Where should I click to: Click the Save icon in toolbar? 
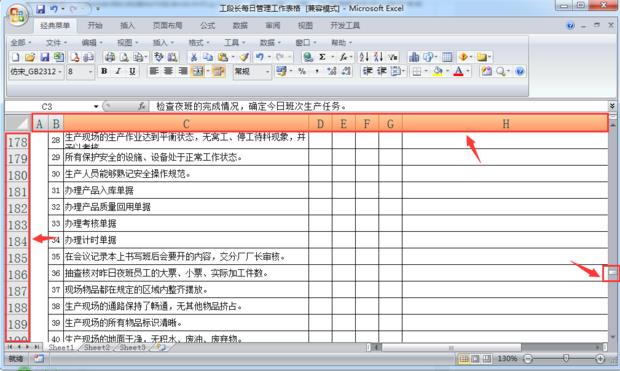coord(44,57)
